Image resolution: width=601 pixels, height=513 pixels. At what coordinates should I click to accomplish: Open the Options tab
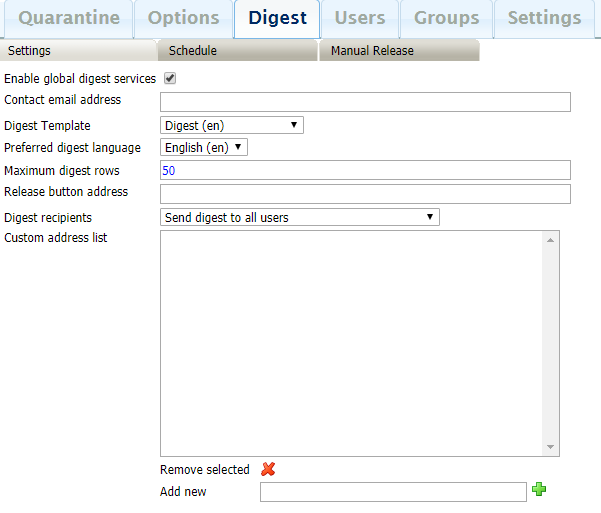tap(183, 18)
